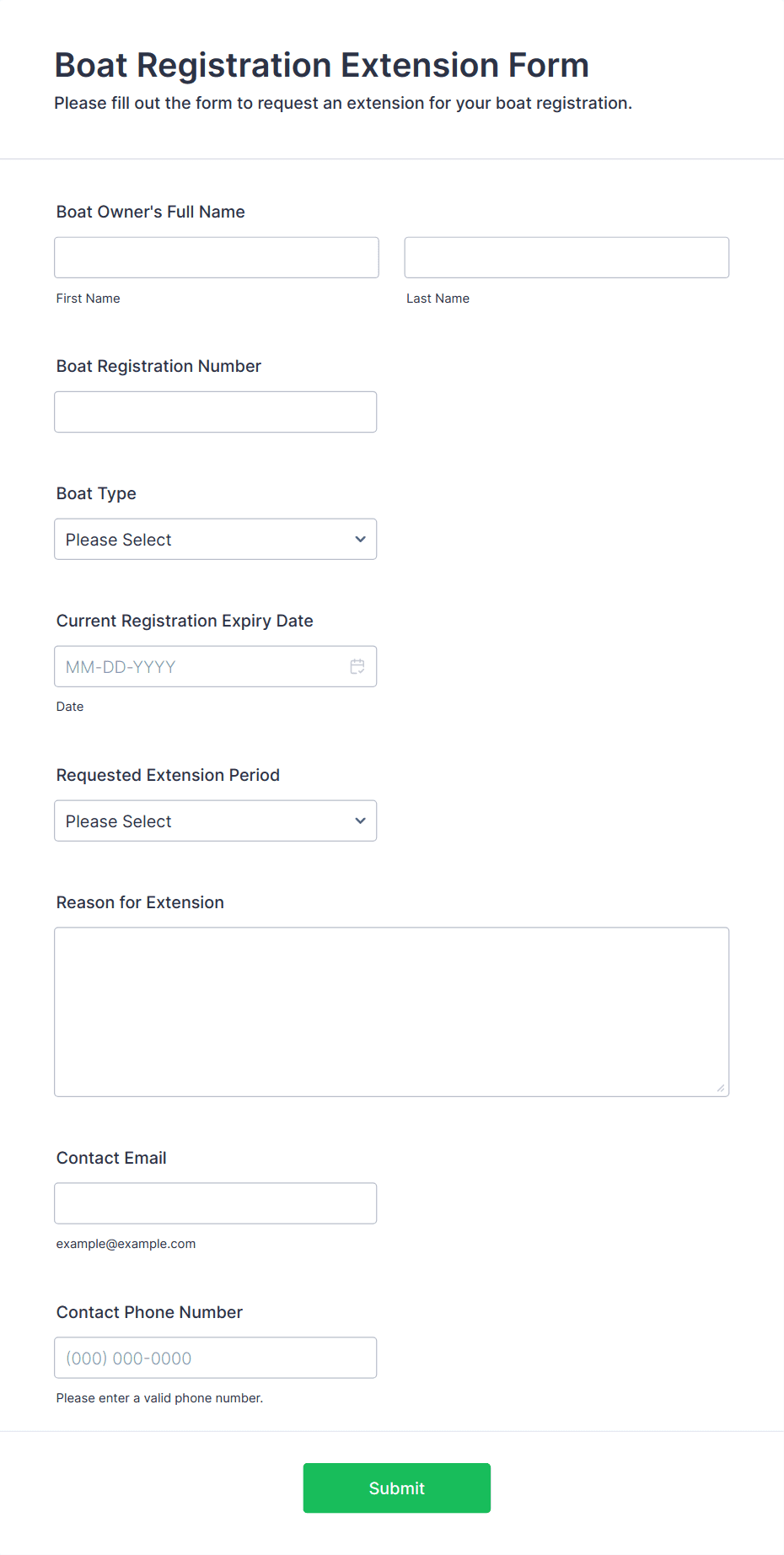Image resolution: width=784 pixels, height=1555 pixels.
Task: Click the "Contact Phone Number" label
Action: pos(149,1312)
